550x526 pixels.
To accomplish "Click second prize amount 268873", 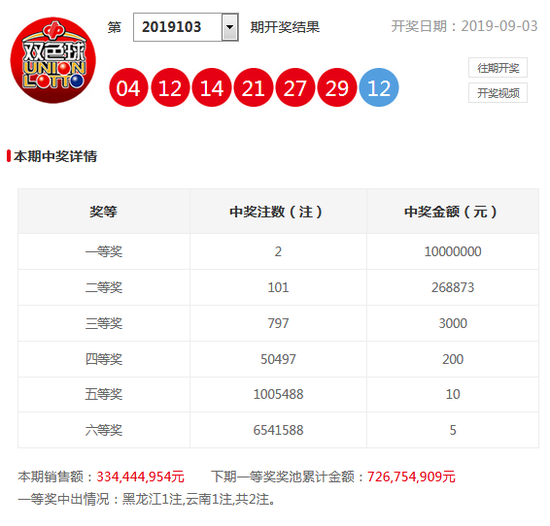I will [453, 288].
